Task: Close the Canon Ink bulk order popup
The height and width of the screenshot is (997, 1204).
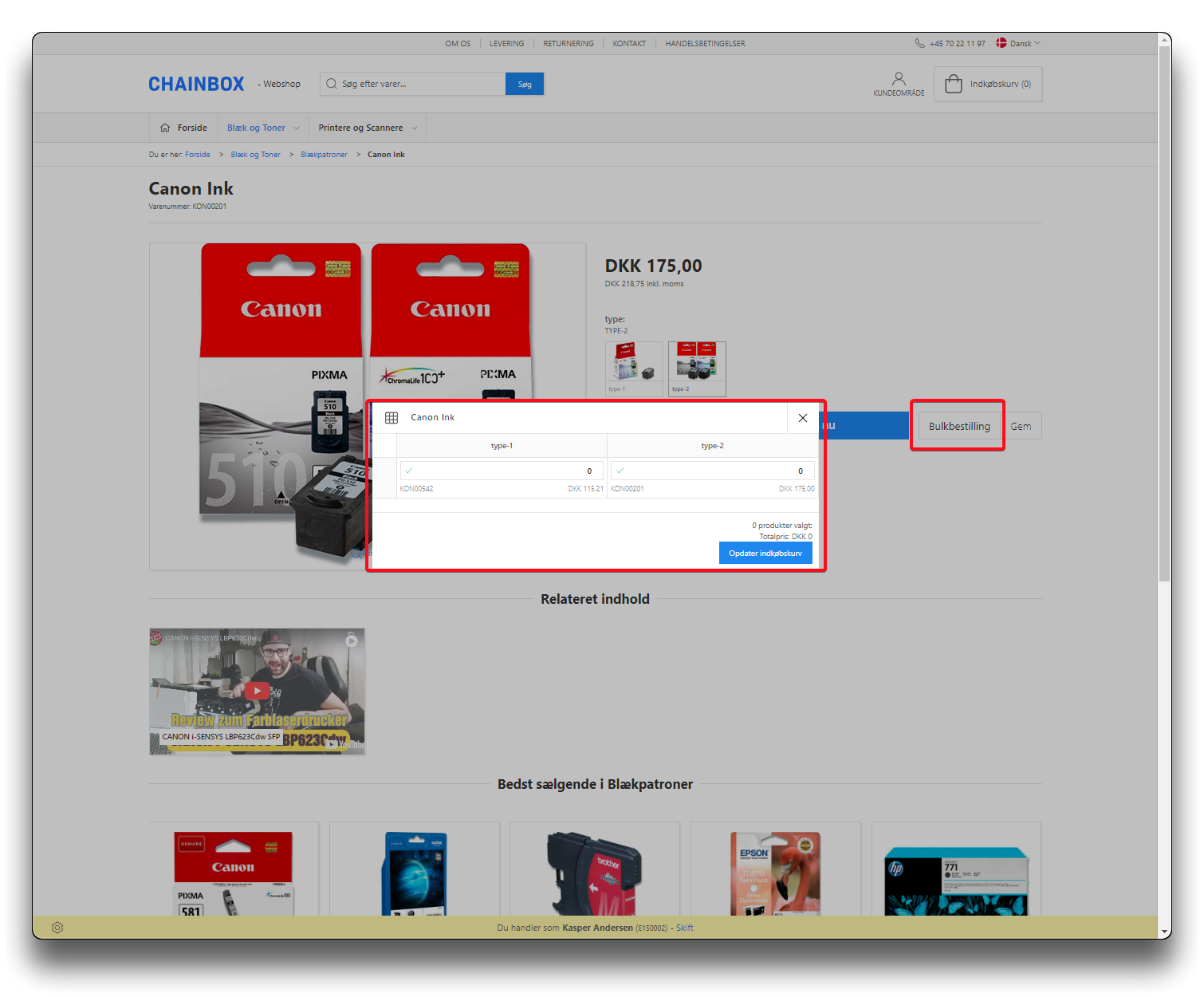Action: [x=803, y=418]
